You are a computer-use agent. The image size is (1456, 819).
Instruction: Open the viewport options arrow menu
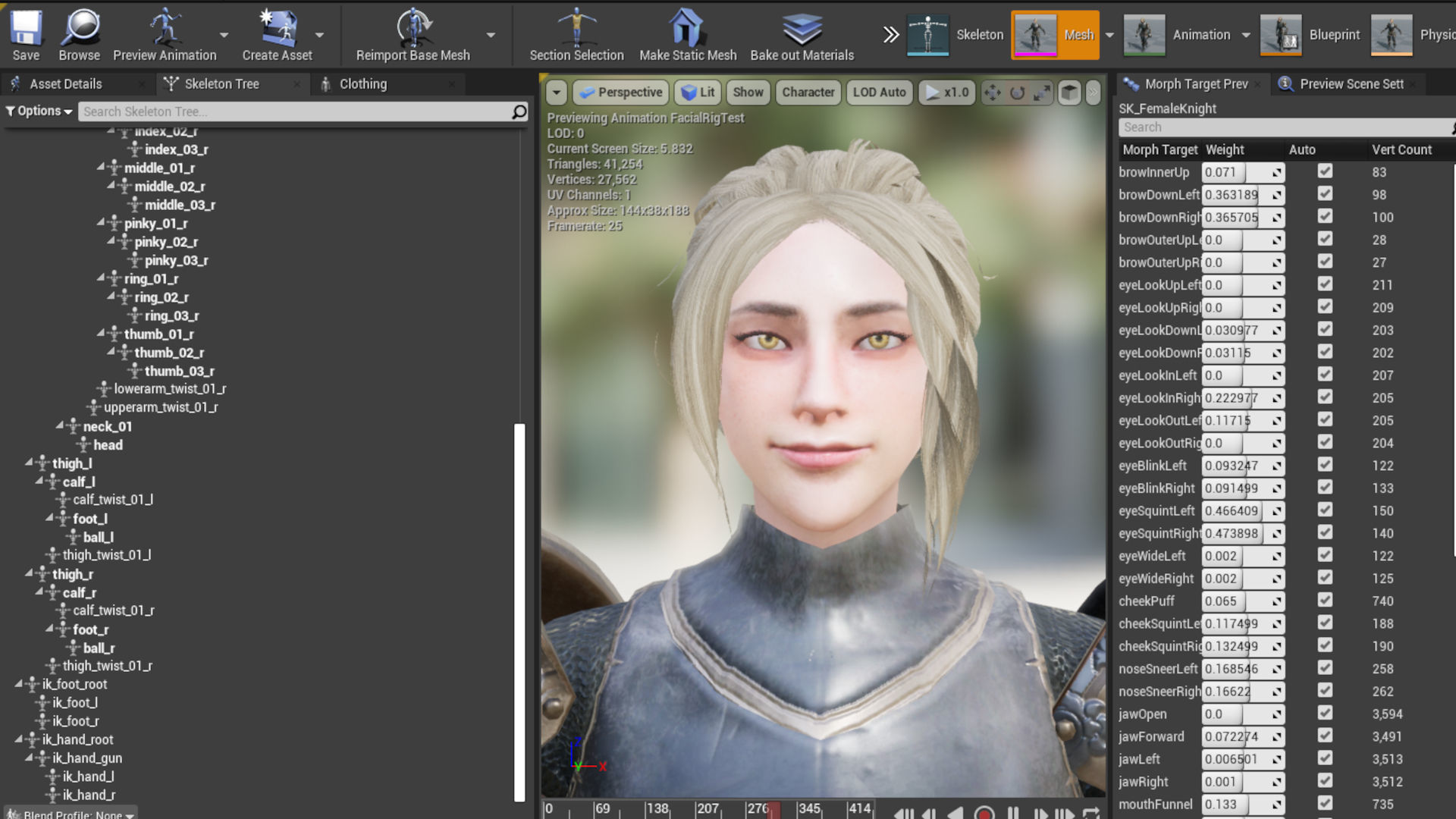pyautogui.click(x=557, y=93)
